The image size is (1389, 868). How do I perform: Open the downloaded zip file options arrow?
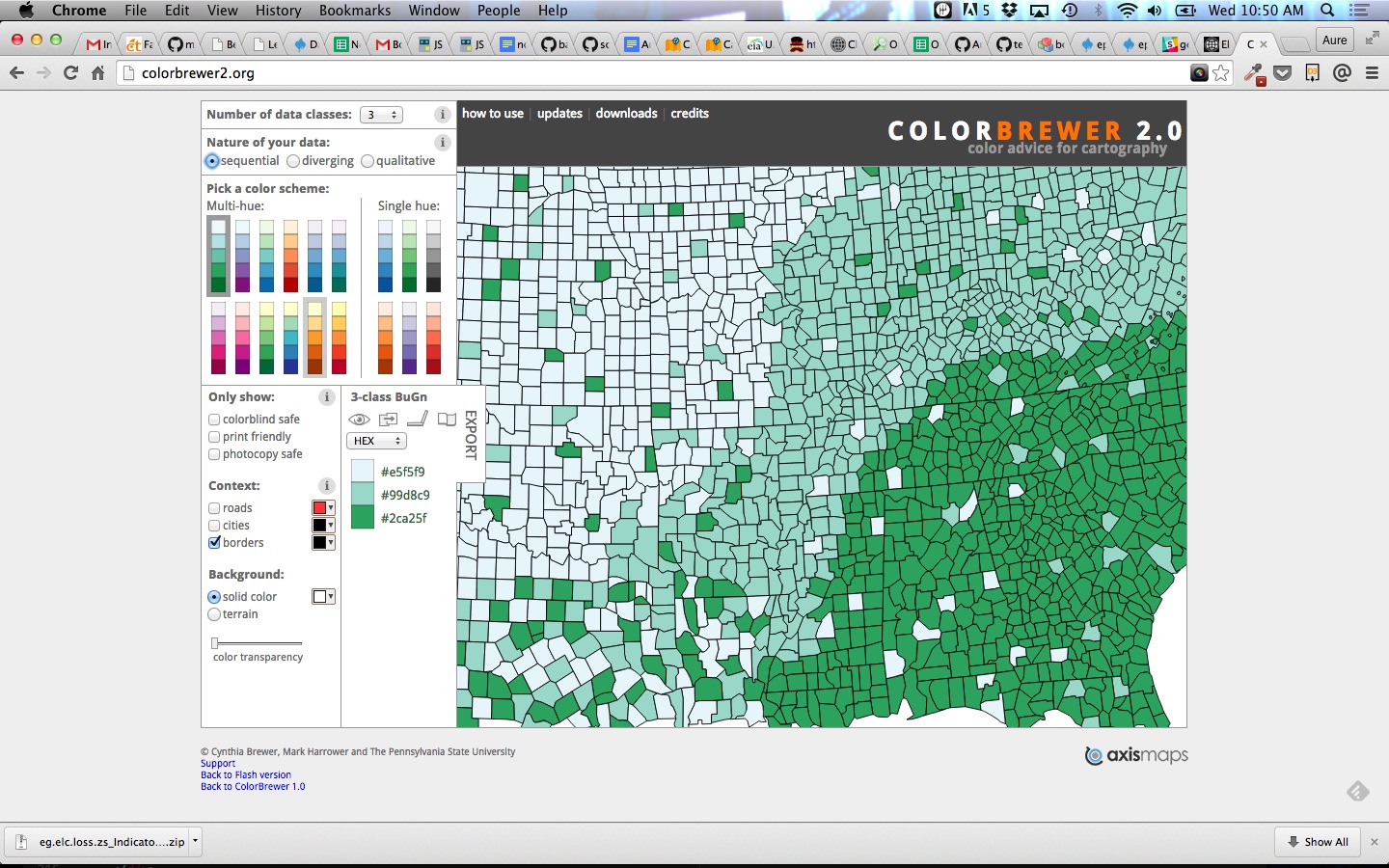click(x=195, y=841)
